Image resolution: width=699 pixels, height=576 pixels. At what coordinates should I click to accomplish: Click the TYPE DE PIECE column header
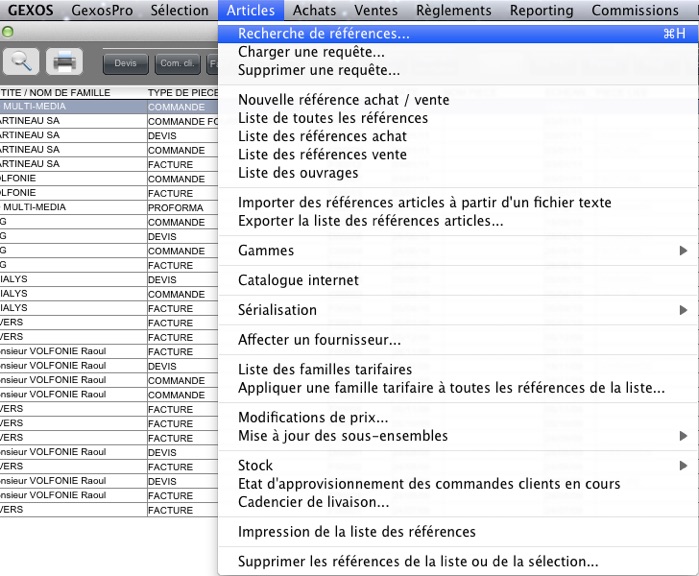click(x=183, y=93)
